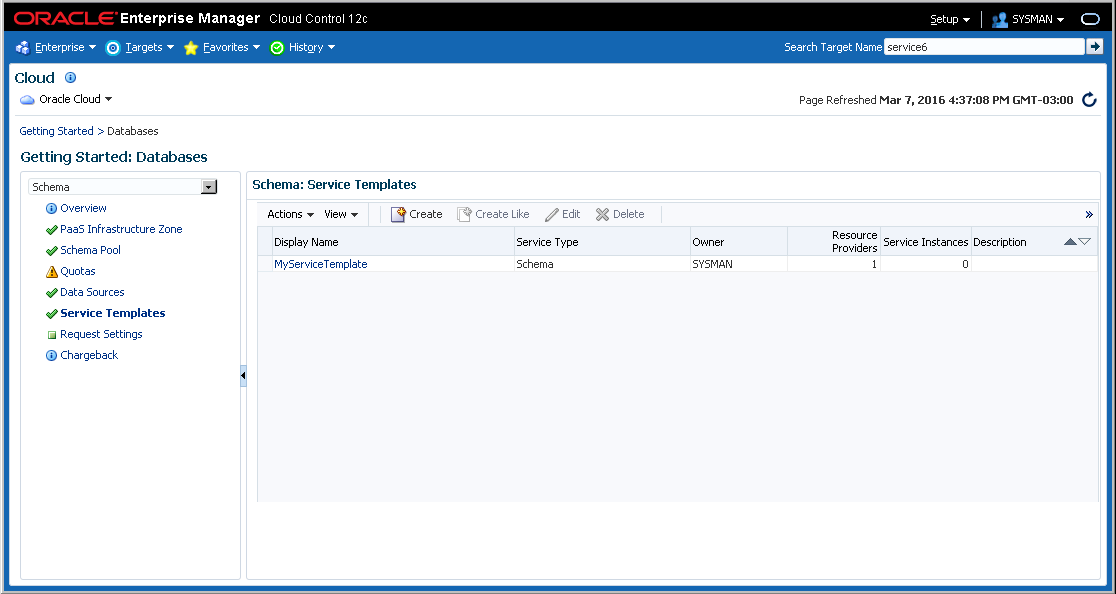The height and width of the screenshot is (594, 1116).
Task: Go to Schema Pool page
Action: pos(90,250)
